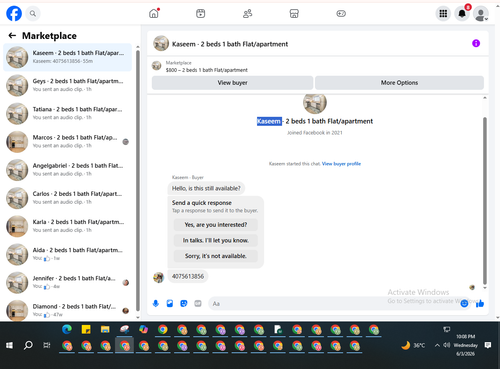The height and width of the screenshot is (369, 500).
Task: Send quick reply "Sorry, it's not available."
Action: tap(216, 256)
